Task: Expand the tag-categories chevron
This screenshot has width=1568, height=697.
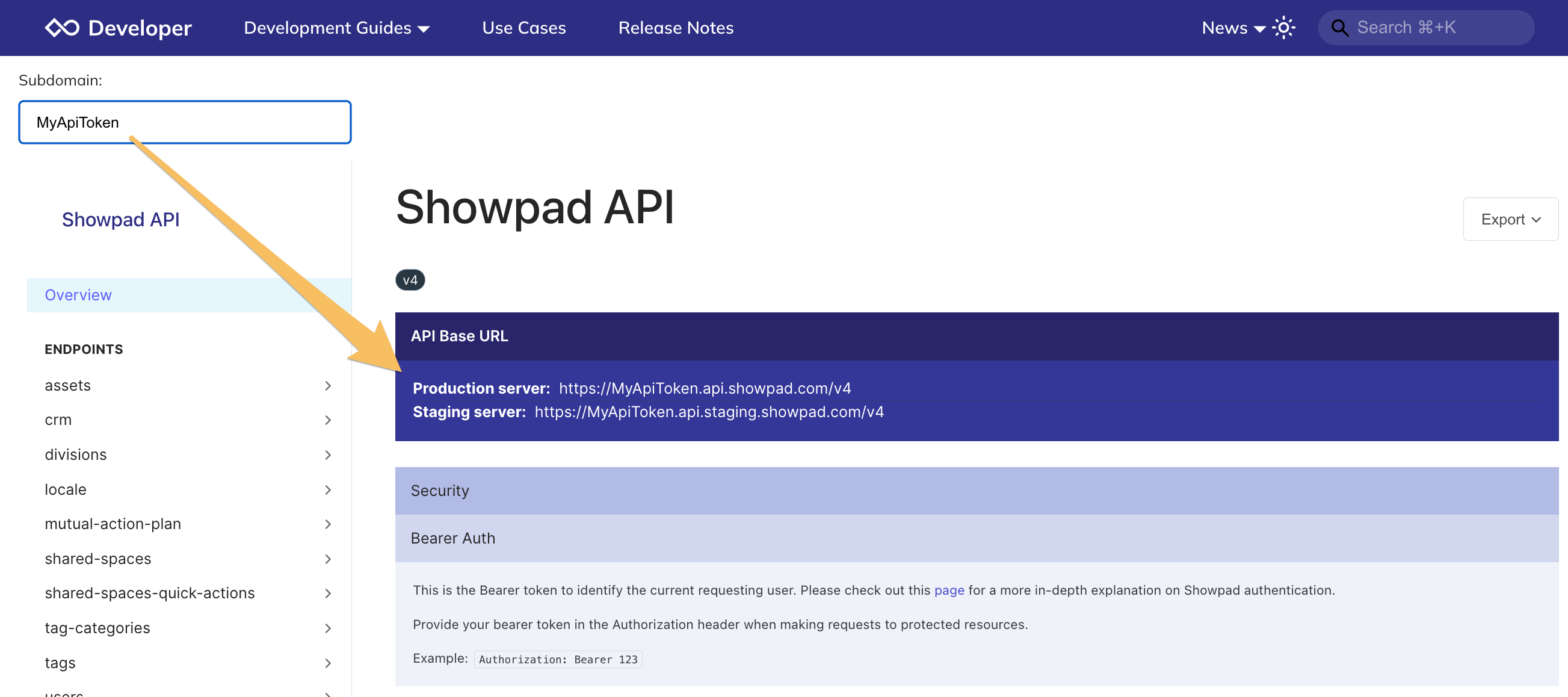Action: pos(328,628)
